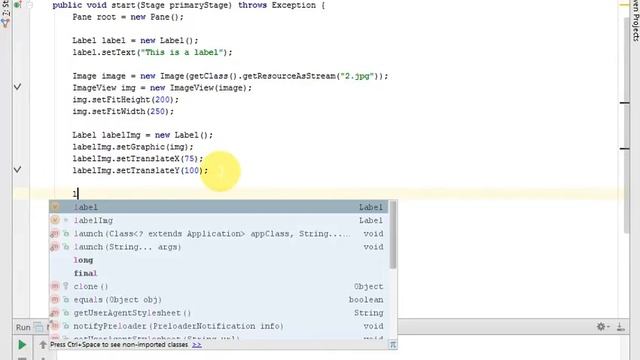Click method icon of clone() suggestion
The image size is (640, 360).
(x=55, y=286)
